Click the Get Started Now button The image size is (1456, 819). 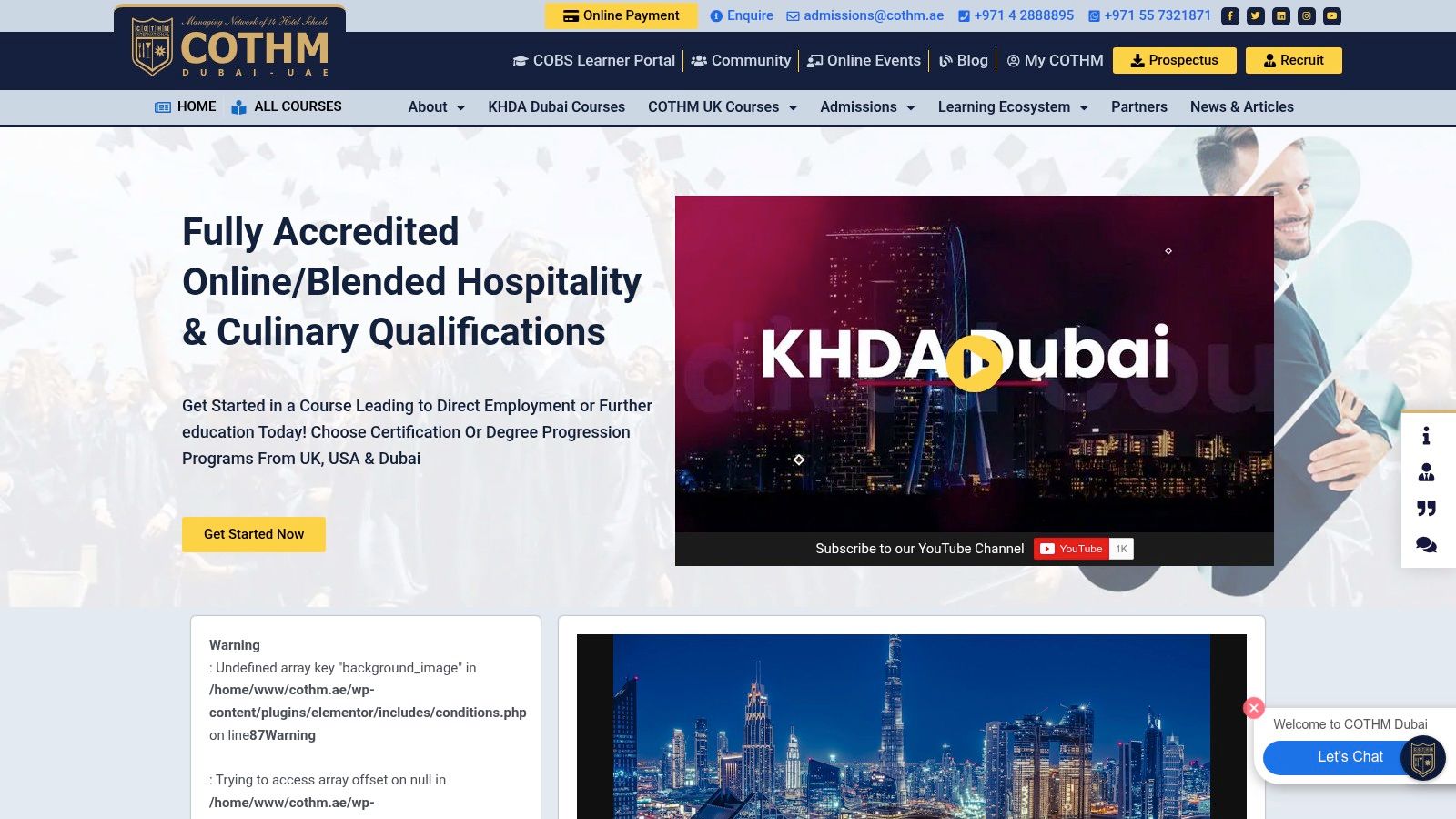point(254,534)
